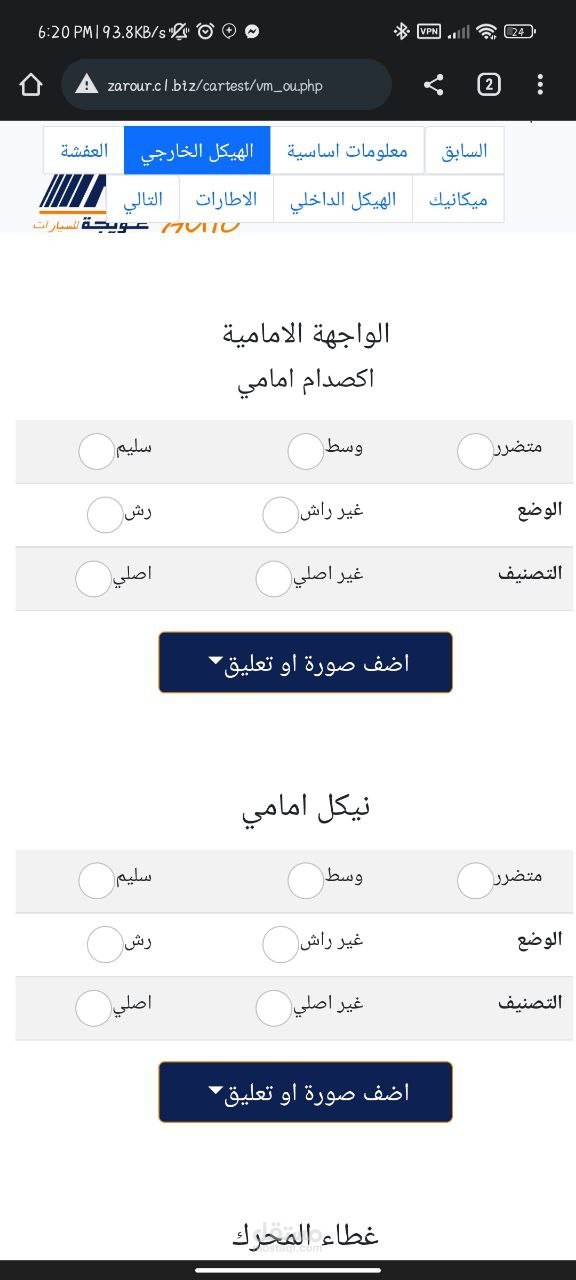
Task: Tap the Wi-Fi icon in status bar
Action: [x=487, y=32]
